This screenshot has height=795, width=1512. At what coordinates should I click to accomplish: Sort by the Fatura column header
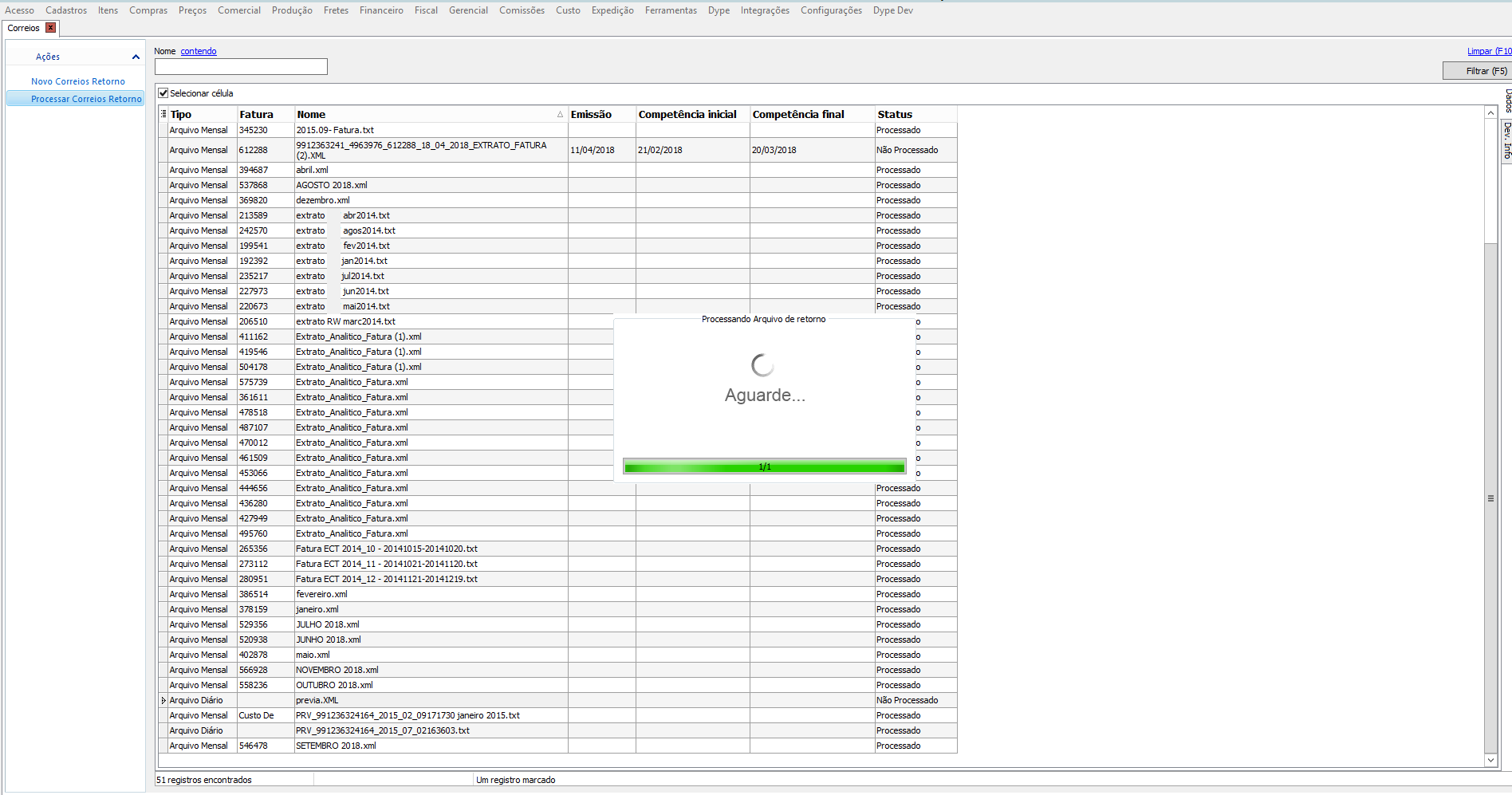266,115
